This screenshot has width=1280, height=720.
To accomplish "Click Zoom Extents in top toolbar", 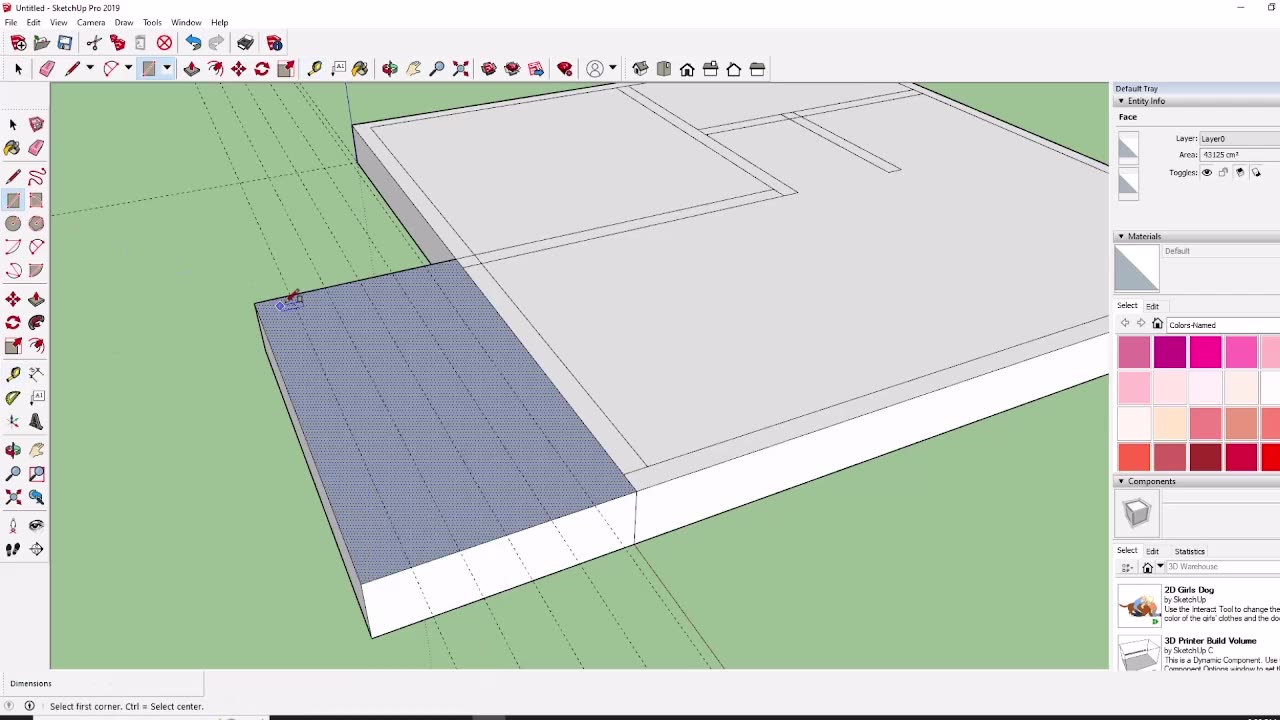I will (x=461, y=69).
